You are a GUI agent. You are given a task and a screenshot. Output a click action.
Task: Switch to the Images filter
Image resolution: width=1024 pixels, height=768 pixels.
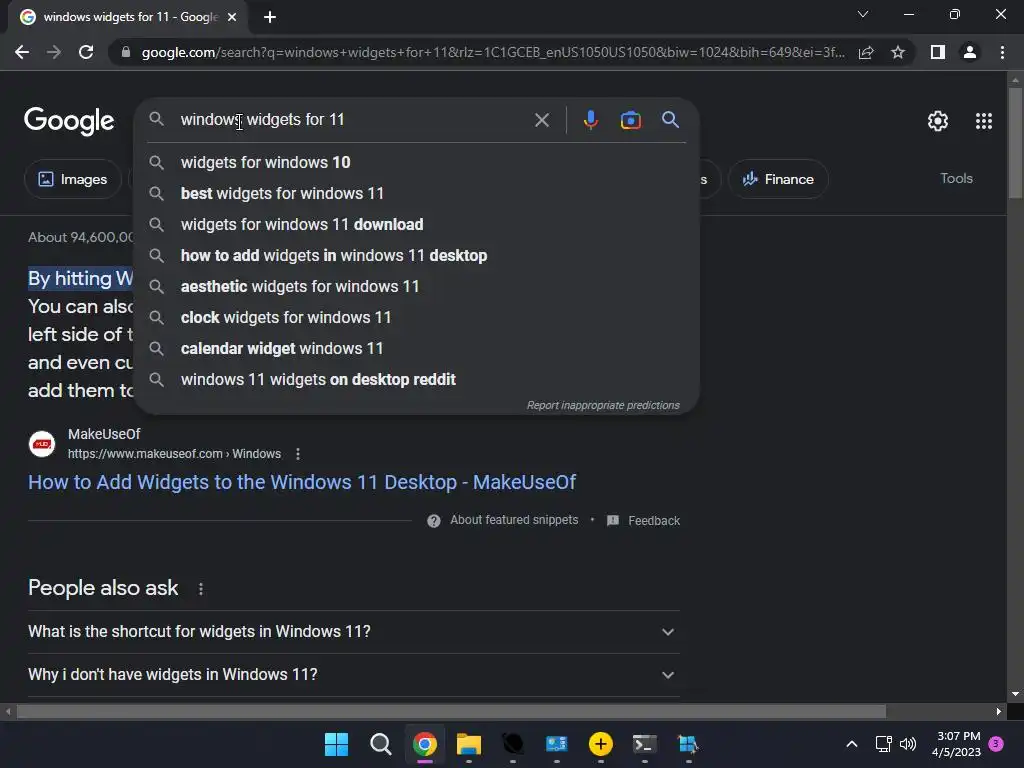pos(72,179)
